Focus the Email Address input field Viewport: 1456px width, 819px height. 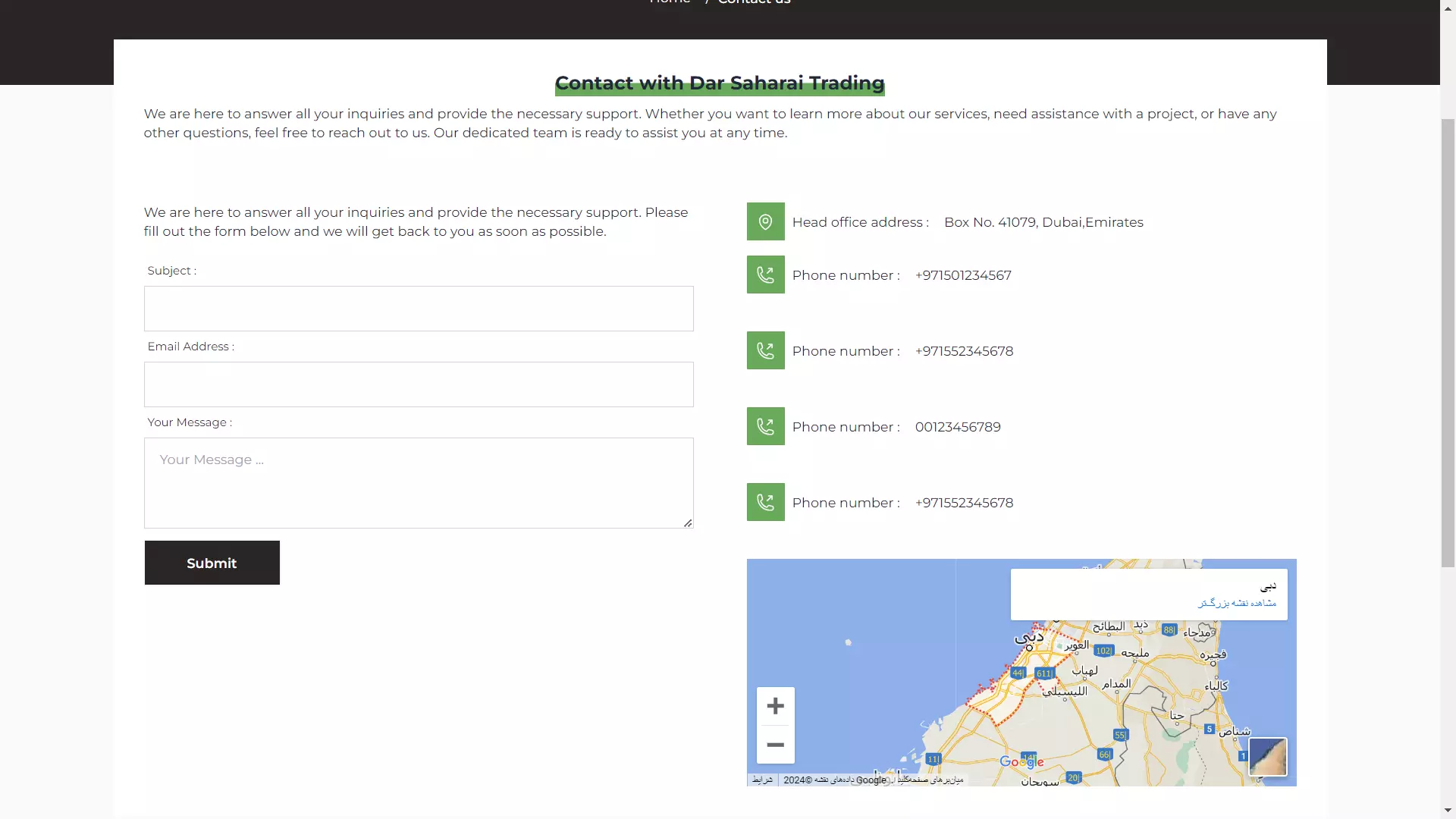tap(419, 384)
